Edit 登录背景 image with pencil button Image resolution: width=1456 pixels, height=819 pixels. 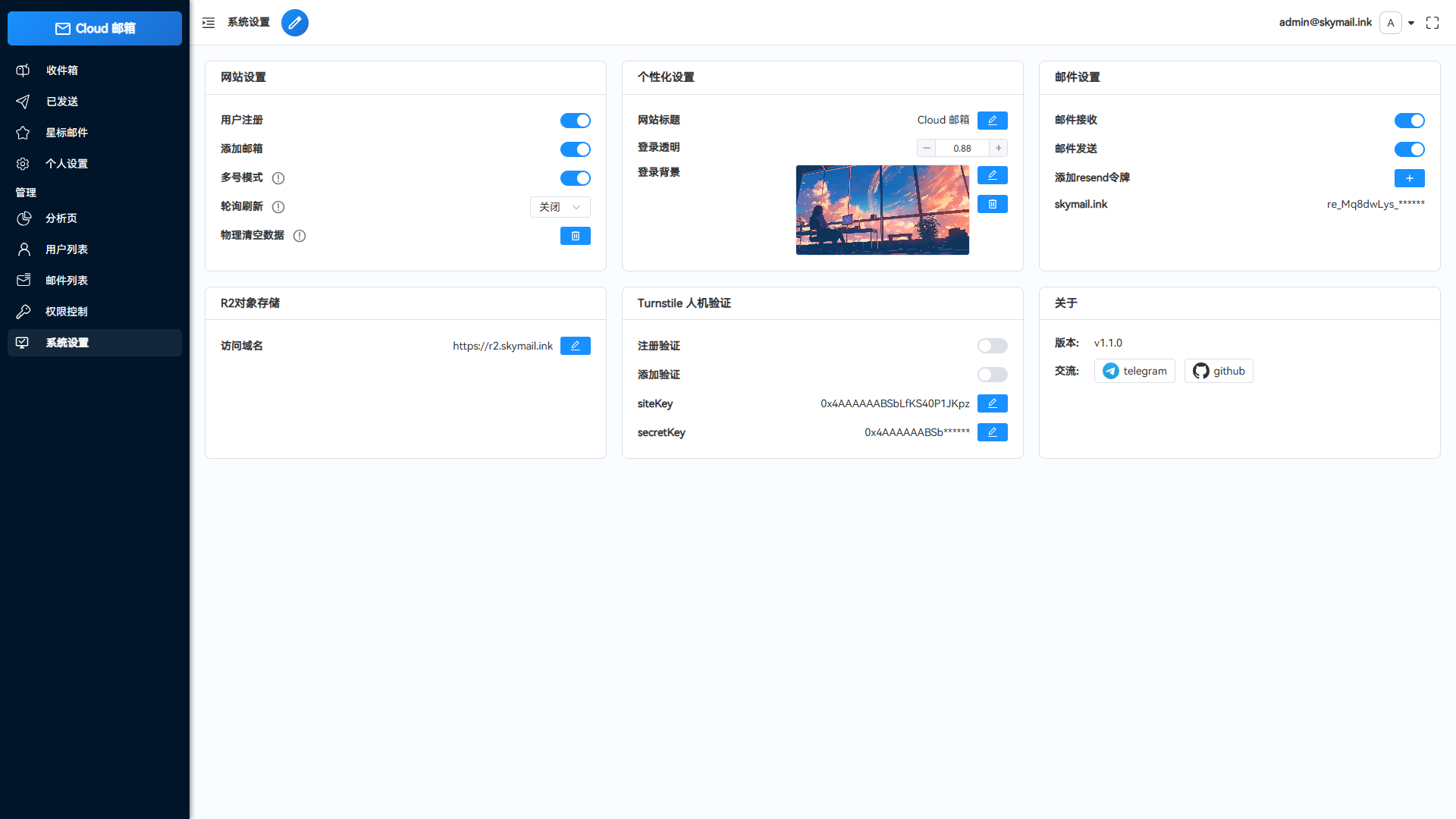click(x=993, y=175)
